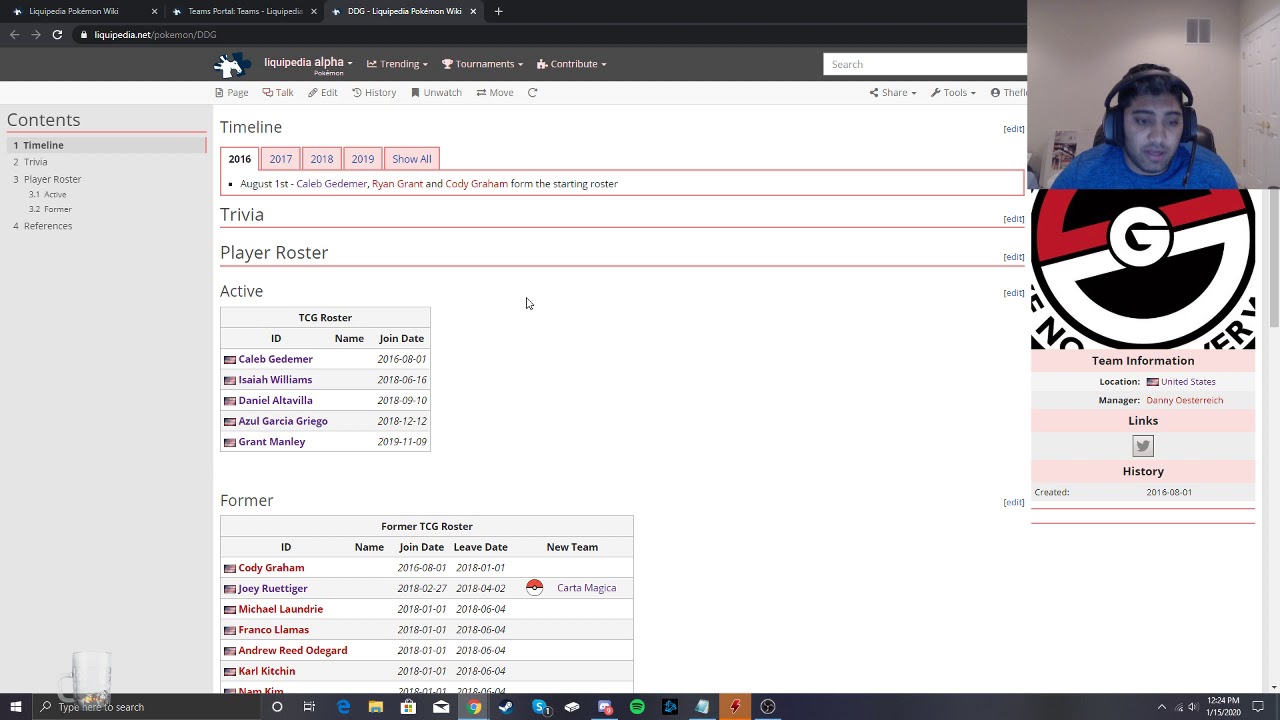Open Grant Manley player page

[x=271, y=442]
